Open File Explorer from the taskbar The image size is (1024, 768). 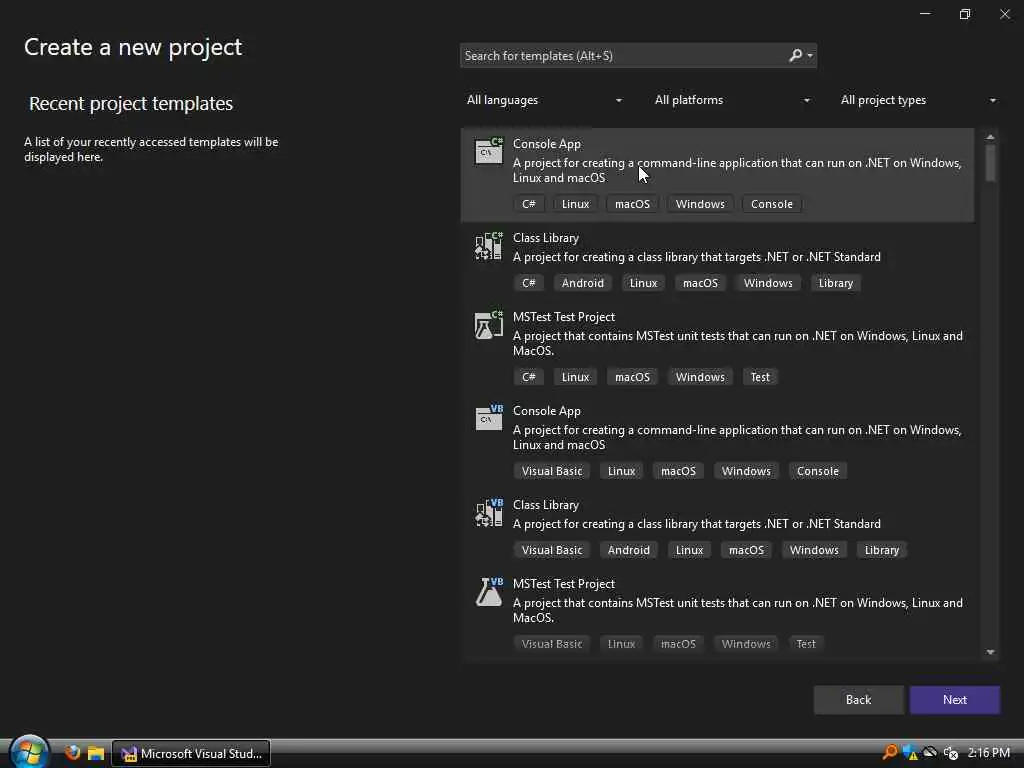pyautogui.click(x=96, y=754)
